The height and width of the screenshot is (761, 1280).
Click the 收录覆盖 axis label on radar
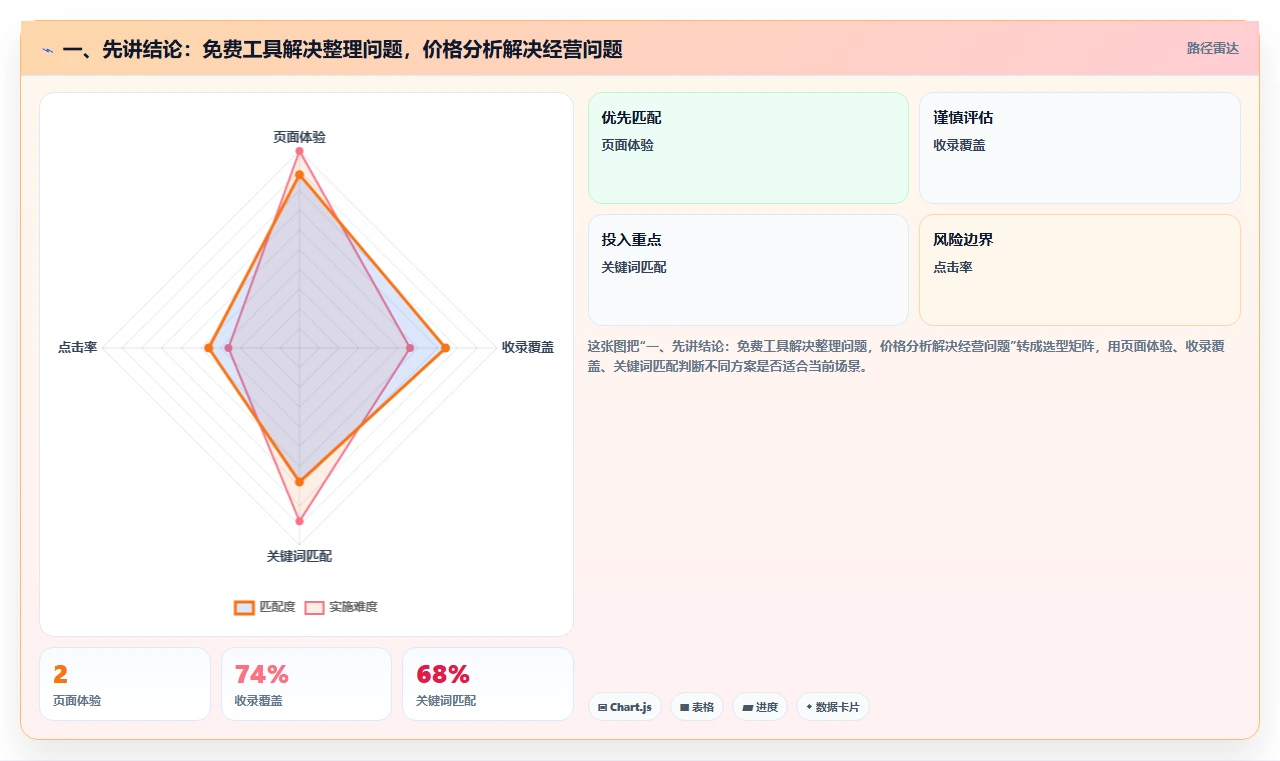(528, 348)
